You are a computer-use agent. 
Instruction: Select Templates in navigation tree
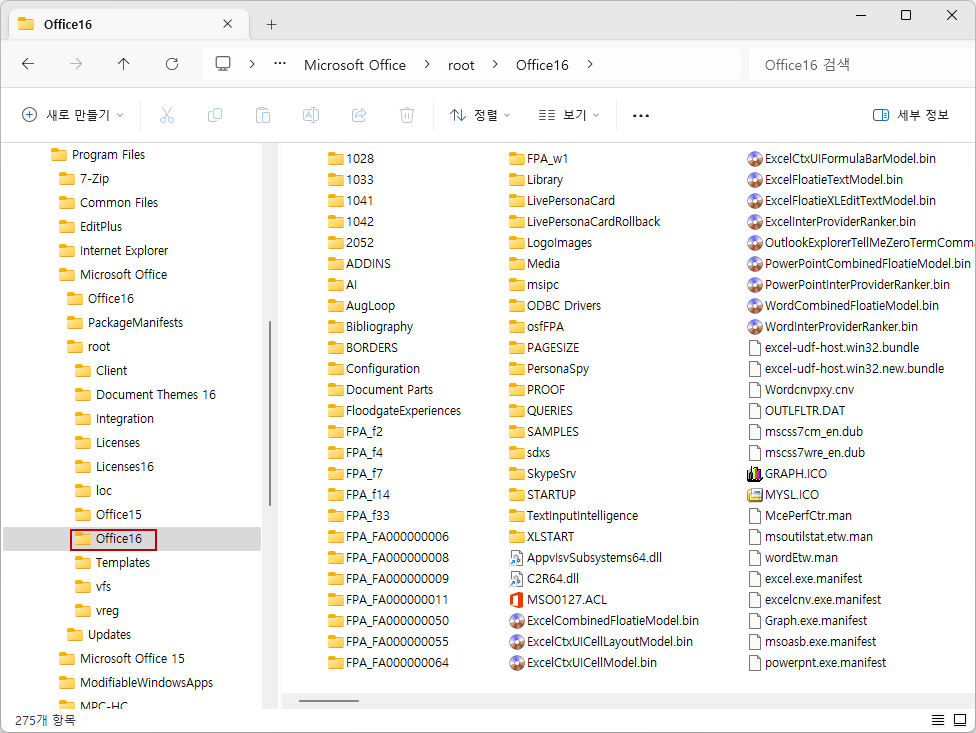(123, 563)
